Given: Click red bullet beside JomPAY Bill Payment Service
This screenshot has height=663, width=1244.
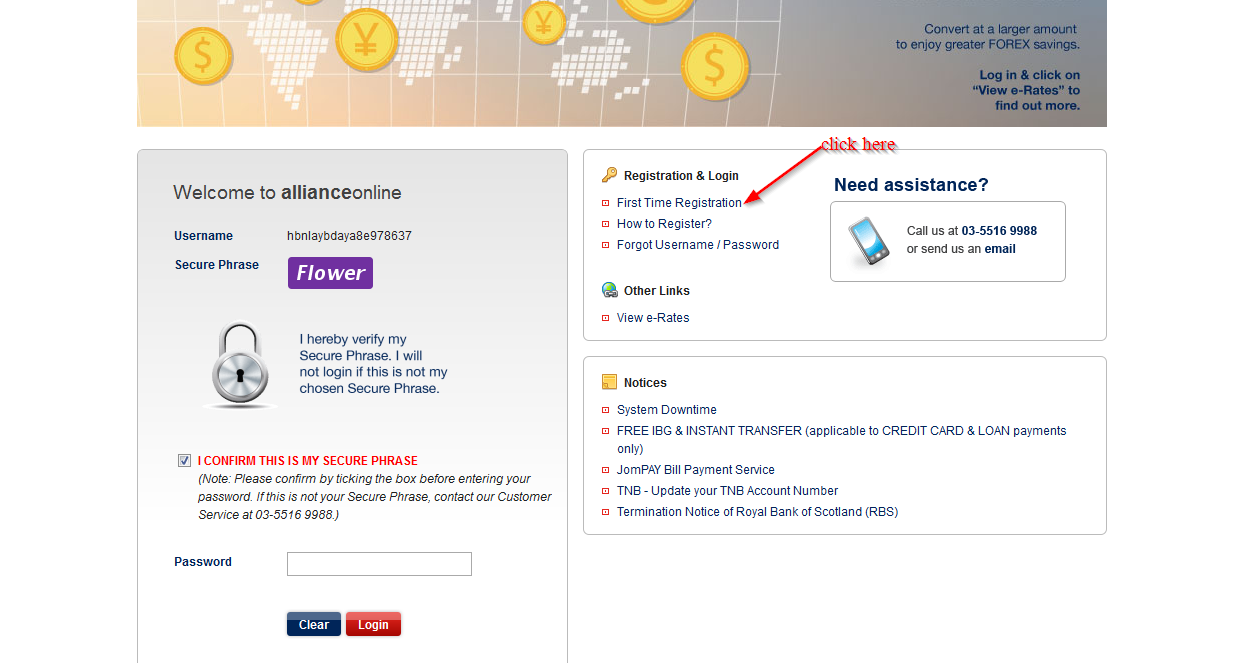Looking at the screenshot, I should [605, 470].
